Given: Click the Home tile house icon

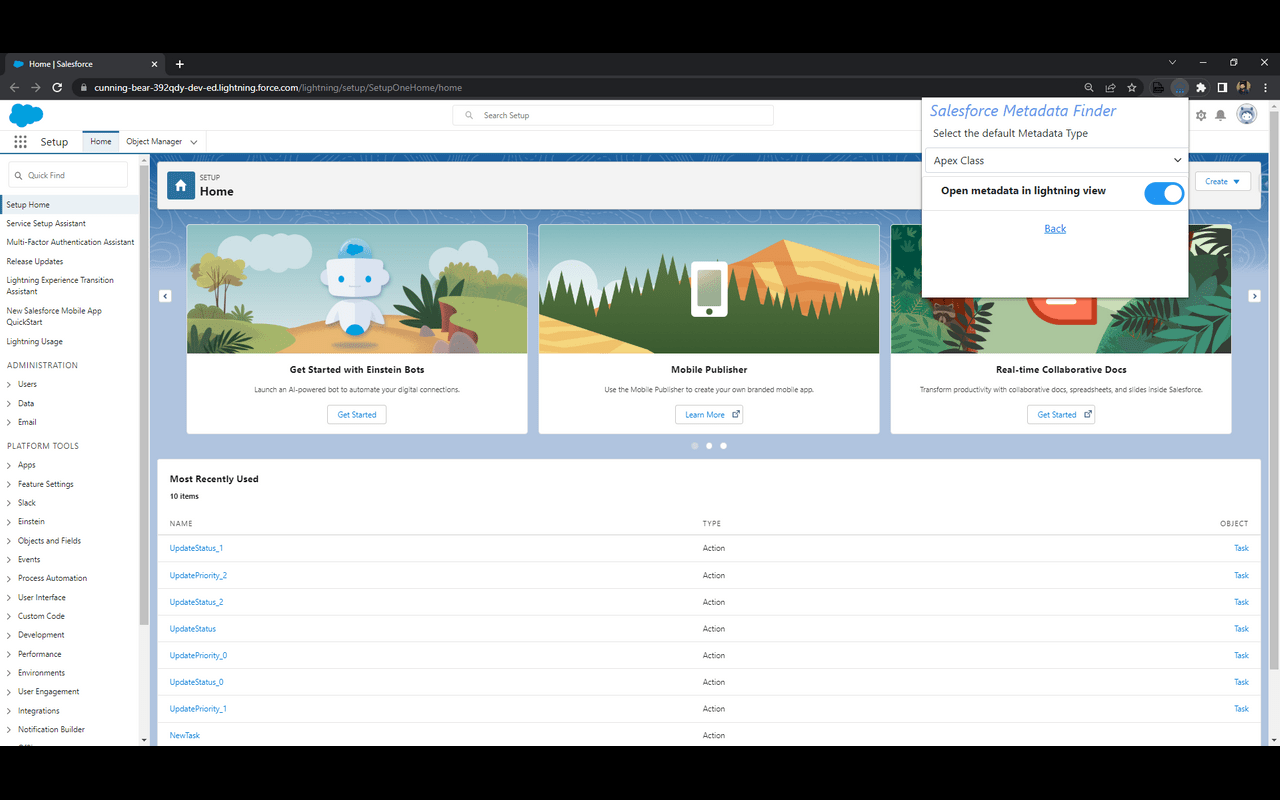Looking at the screenshot, I should (181, 186).
